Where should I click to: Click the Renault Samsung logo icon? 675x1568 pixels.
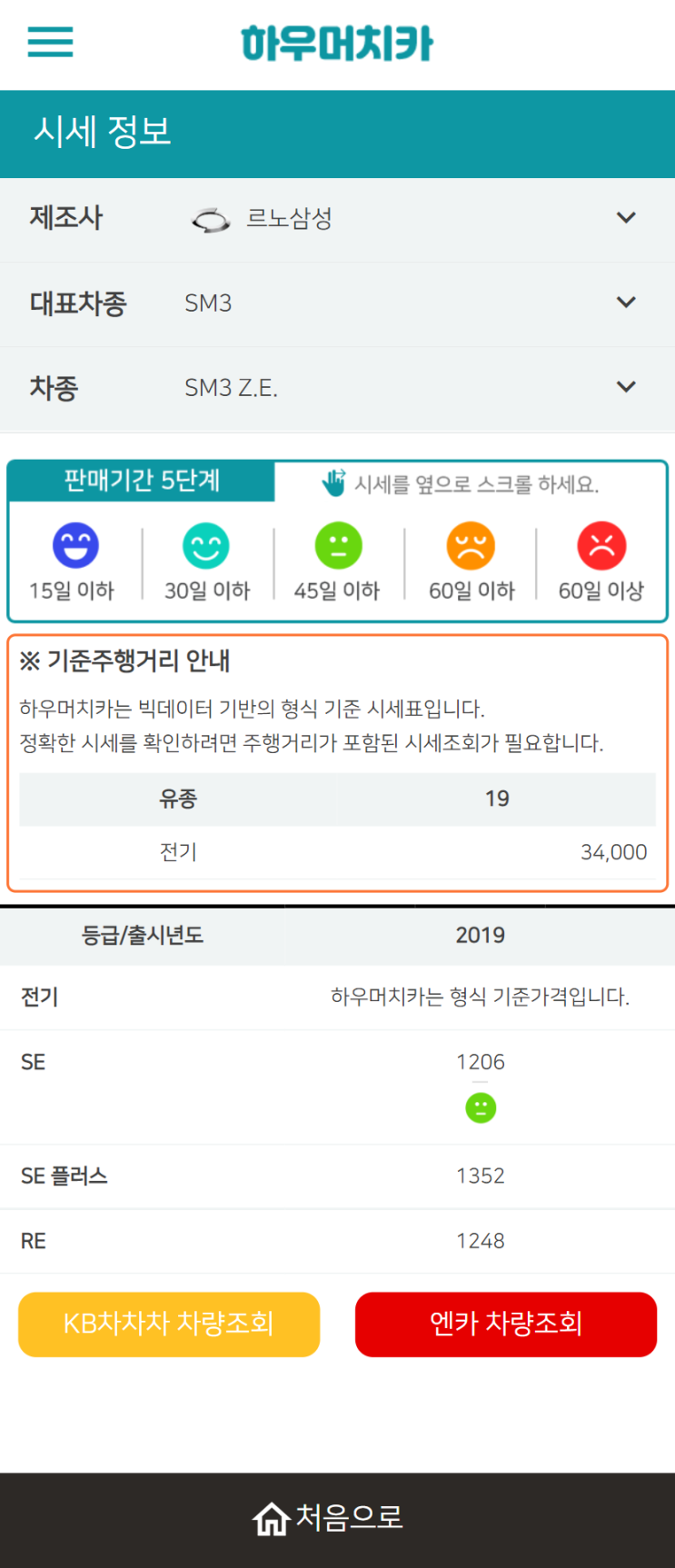pos(211,219)
